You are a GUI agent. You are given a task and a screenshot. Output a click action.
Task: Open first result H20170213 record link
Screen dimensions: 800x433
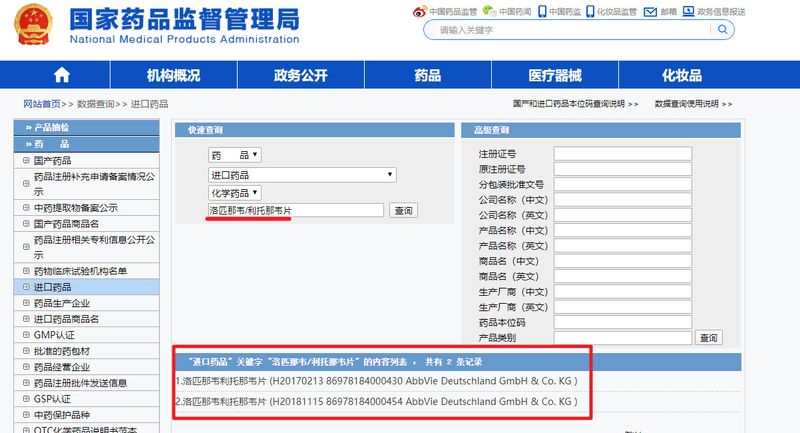pyautogui.click(x=375, y=381)
